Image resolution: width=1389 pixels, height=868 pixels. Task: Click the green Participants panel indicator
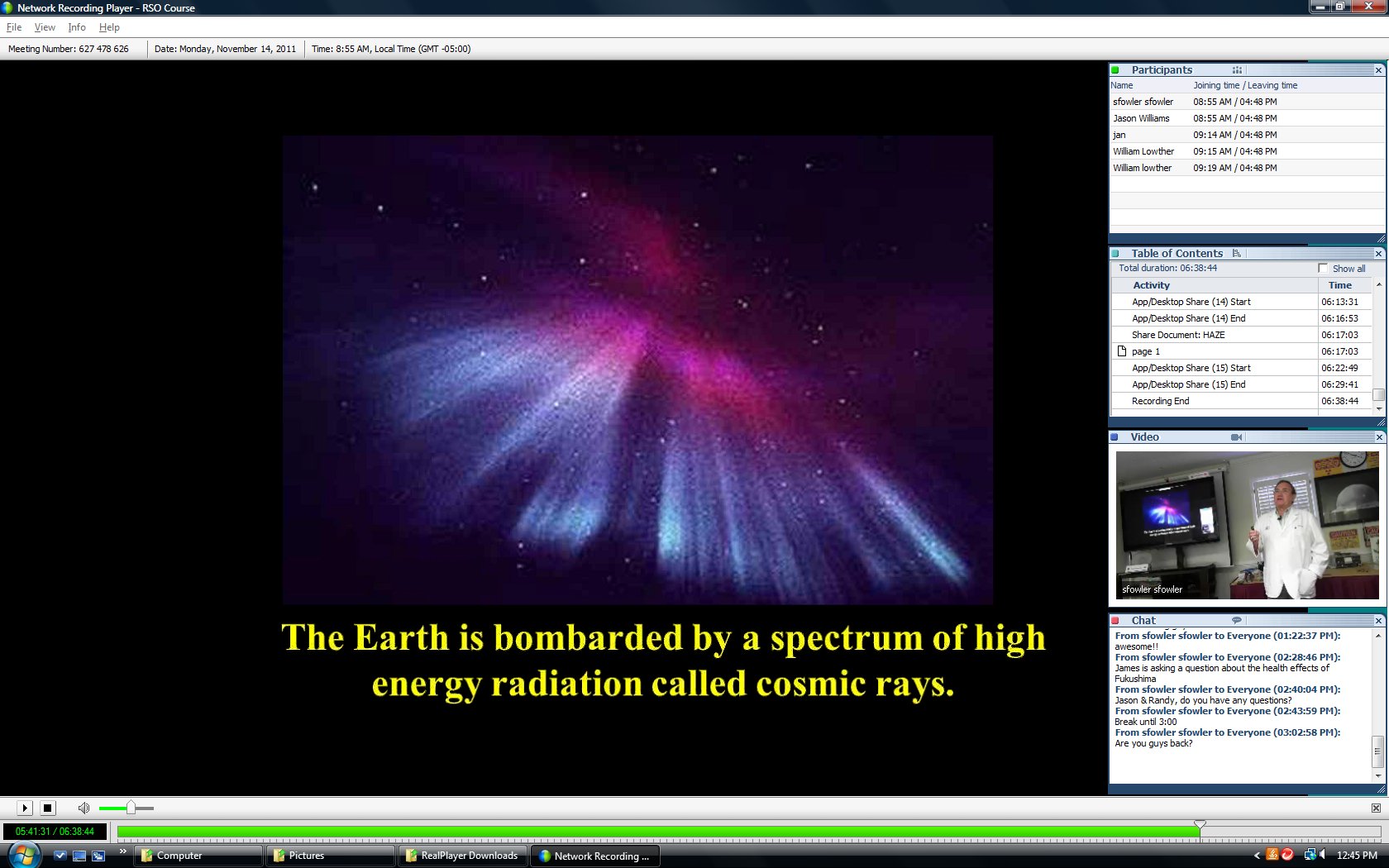(x=1115, y=70)
